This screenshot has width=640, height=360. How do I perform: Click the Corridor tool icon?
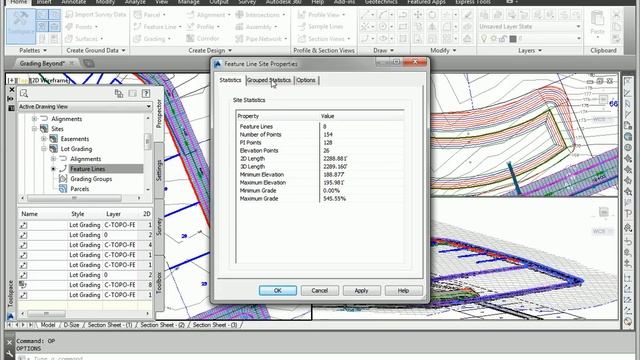coord(190,38)
